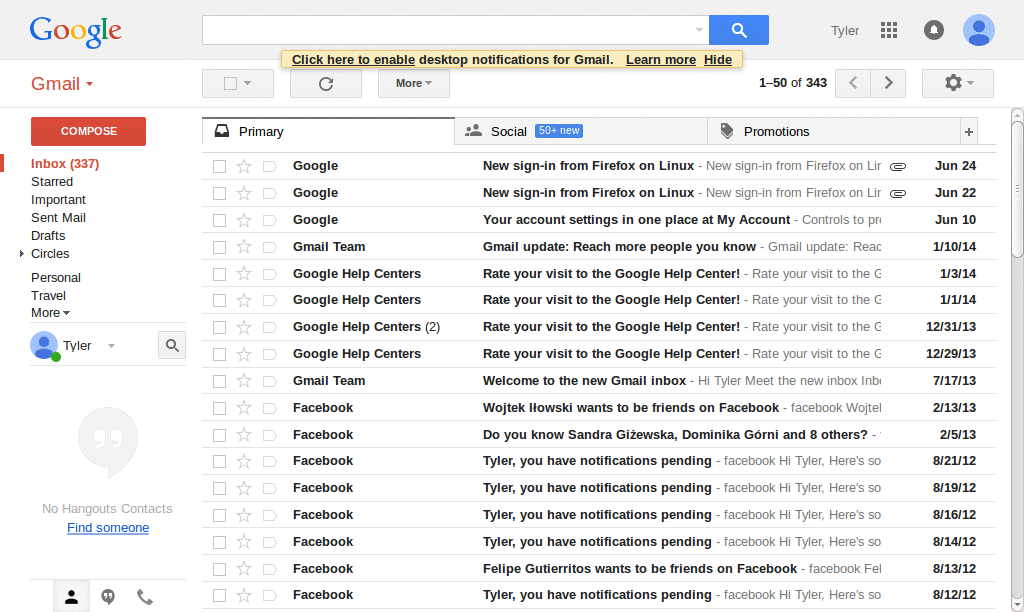
Task: Open 'Welcome to the new Gmail inbox' email
Action: coord(584,381)
